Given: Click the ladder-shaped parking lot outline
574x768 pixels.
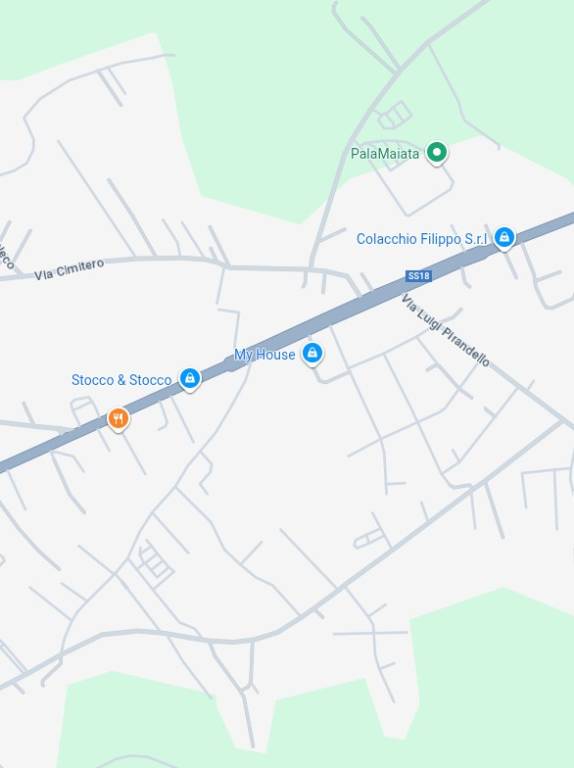Looking at the screenshot, I should (x=155, y=563).
